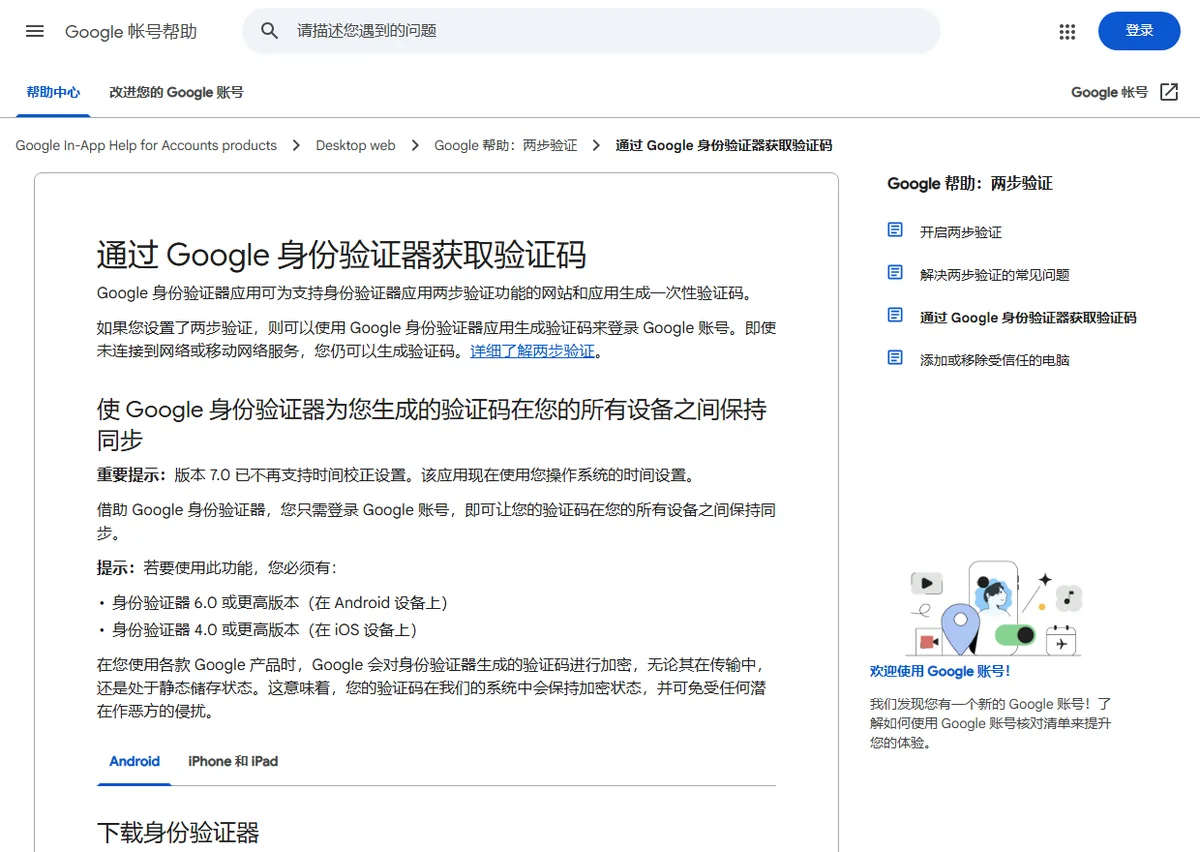Switch to 改进您的 Google 账号 tab
1200x852 pixels.
click(176, 92)
